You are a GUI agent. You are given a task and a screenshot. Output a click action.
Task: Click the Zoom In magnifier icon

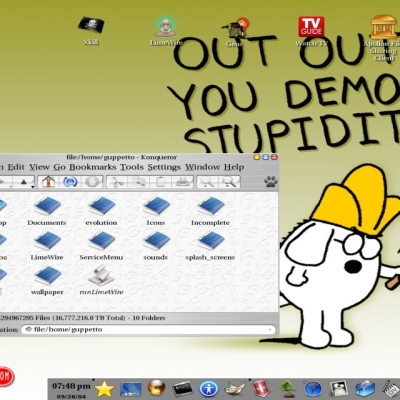point(207,182)
